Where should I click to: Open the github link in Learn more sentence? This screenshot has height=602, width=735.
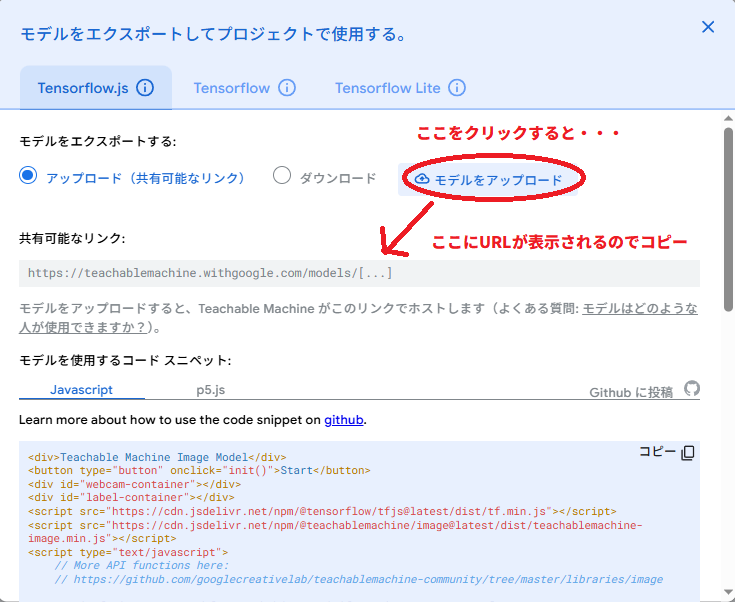pos(344,420)
